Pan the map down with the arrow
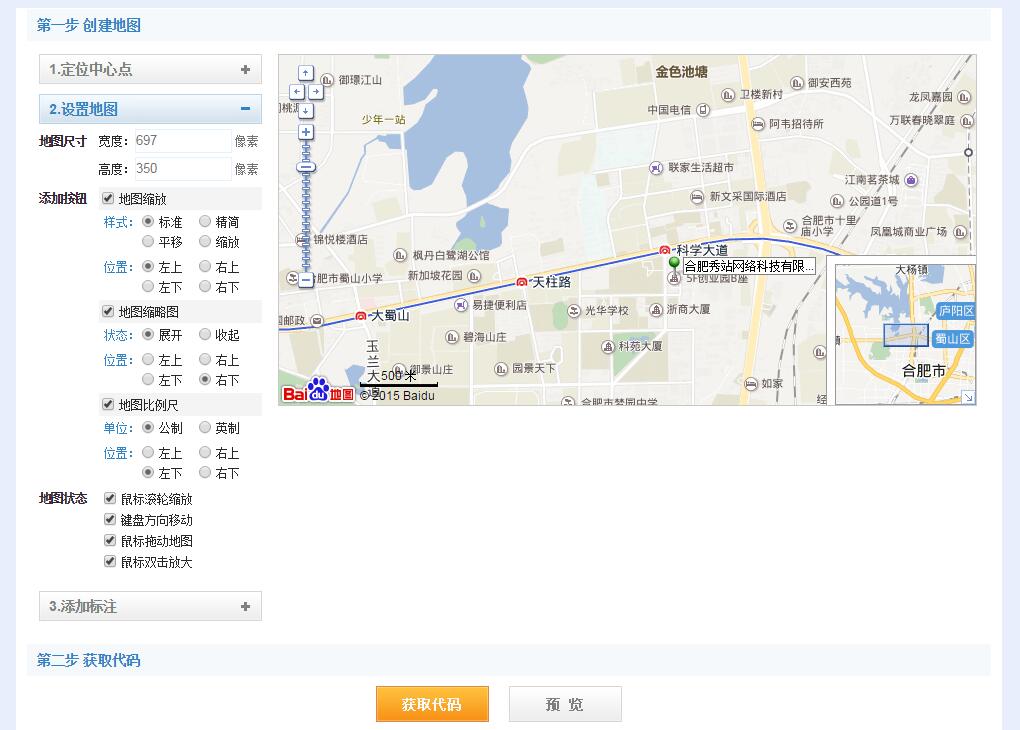The image size is (1020, 730). pyautogui.click(x=306, y=108)
